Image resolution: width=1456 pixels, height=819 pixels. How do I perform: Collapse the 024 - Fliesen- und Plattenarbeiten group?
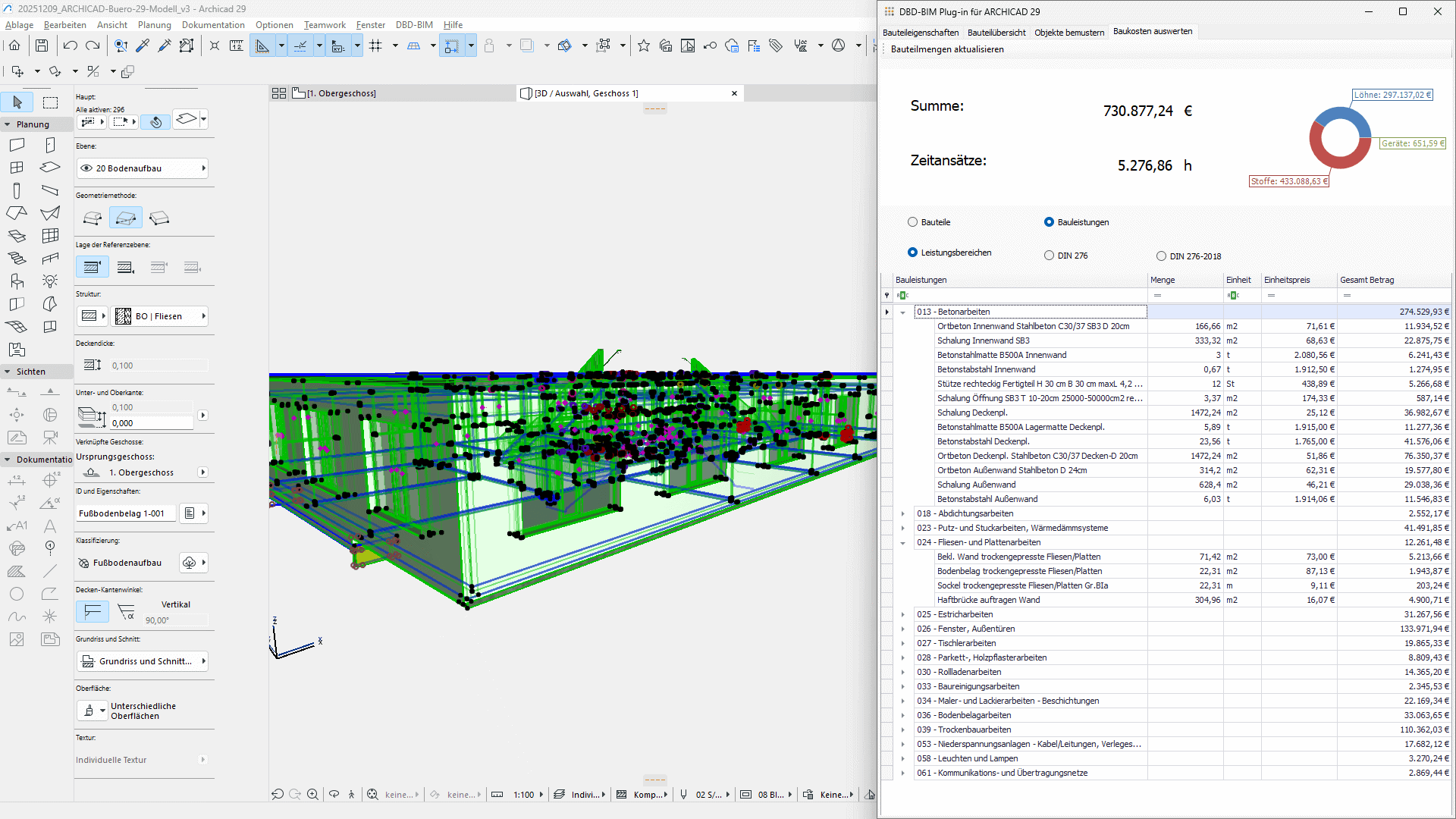pos(902,543)
